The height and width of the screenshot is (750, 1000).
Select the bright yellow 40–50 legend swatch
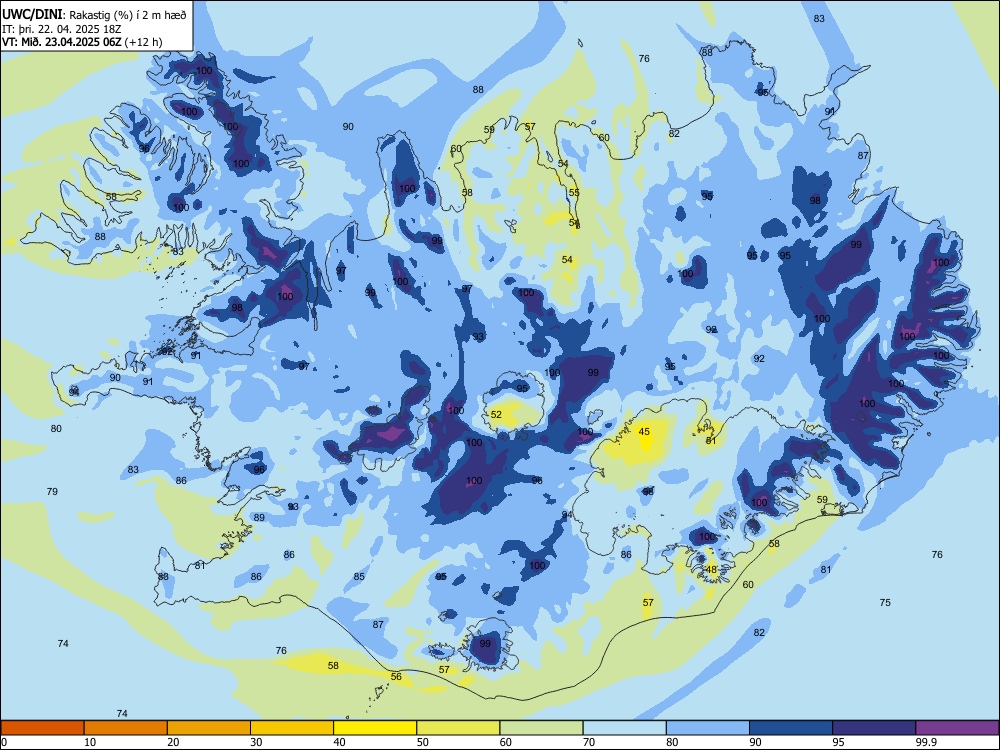click(x=375, y=728)
